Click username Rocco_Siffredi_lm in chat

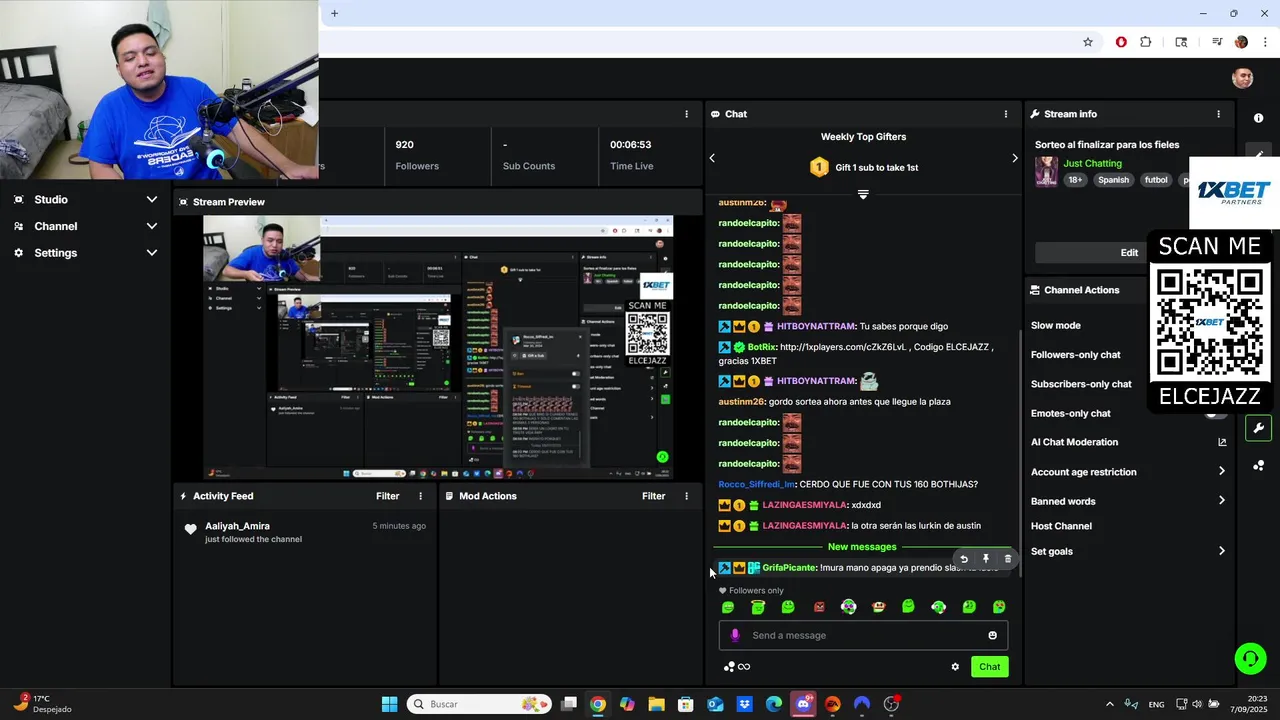pos(757,484)
